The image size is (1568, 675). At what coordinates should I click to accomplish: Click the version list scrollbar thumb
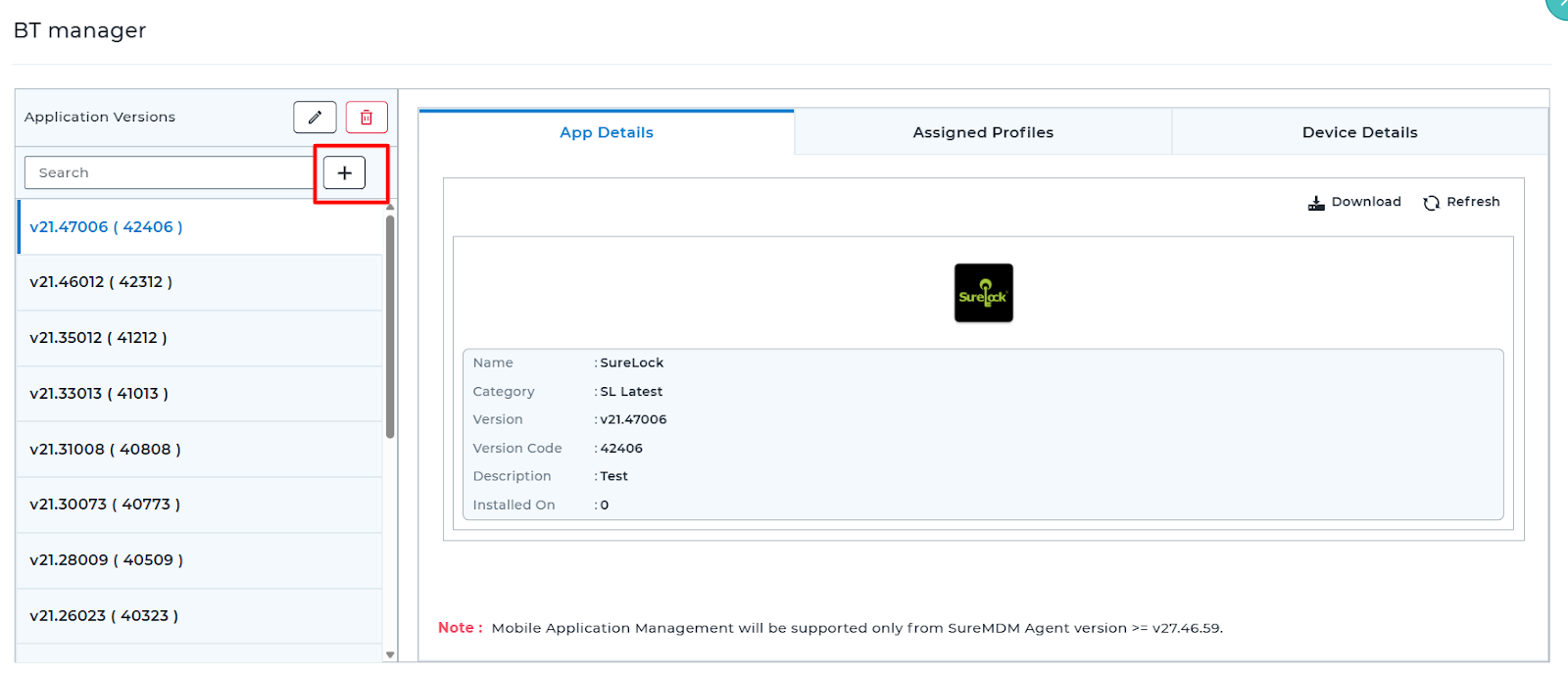tap(390, 326)
